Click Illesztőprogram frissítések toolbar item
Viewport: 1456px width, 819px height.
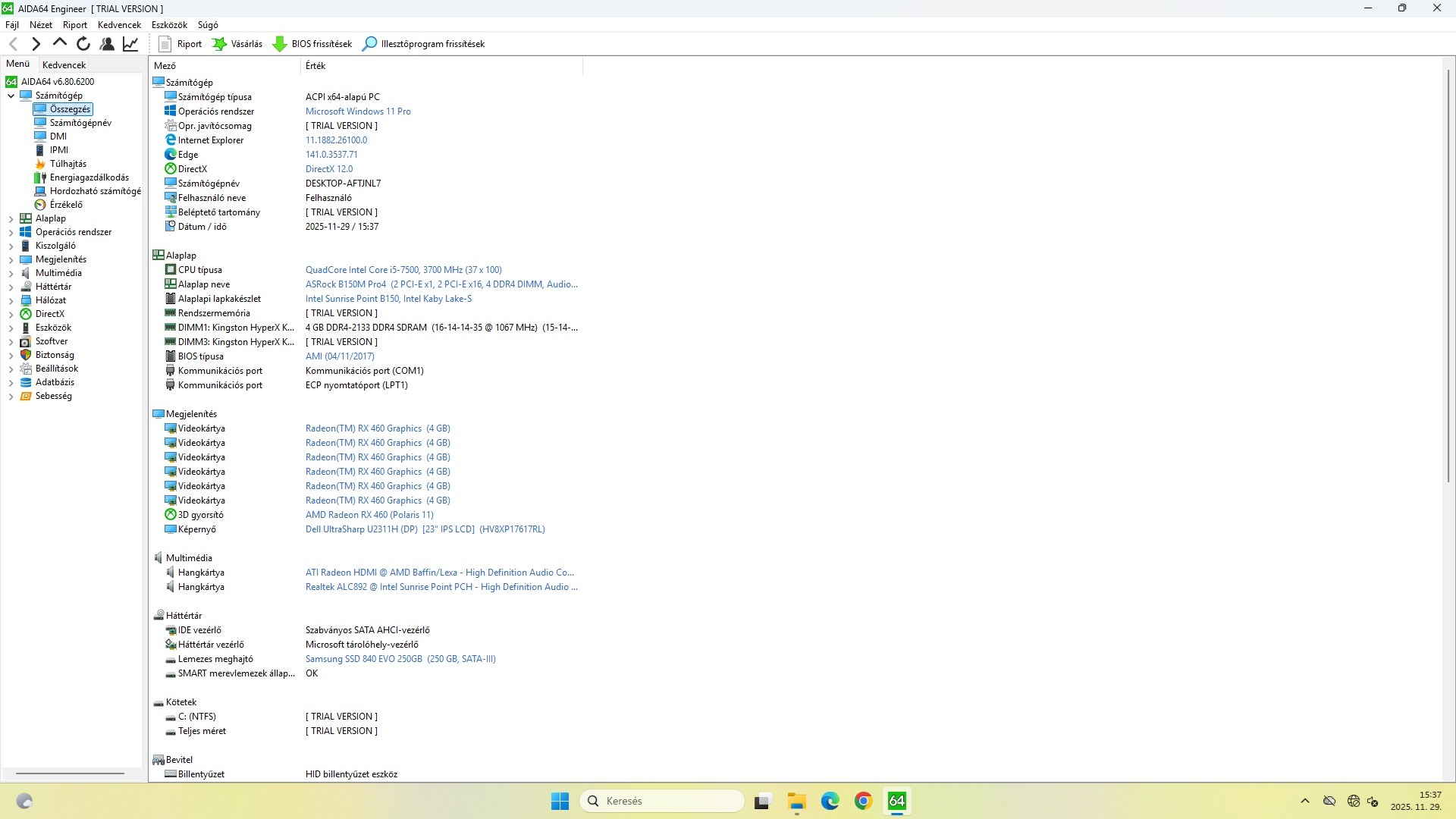[424, 44]
